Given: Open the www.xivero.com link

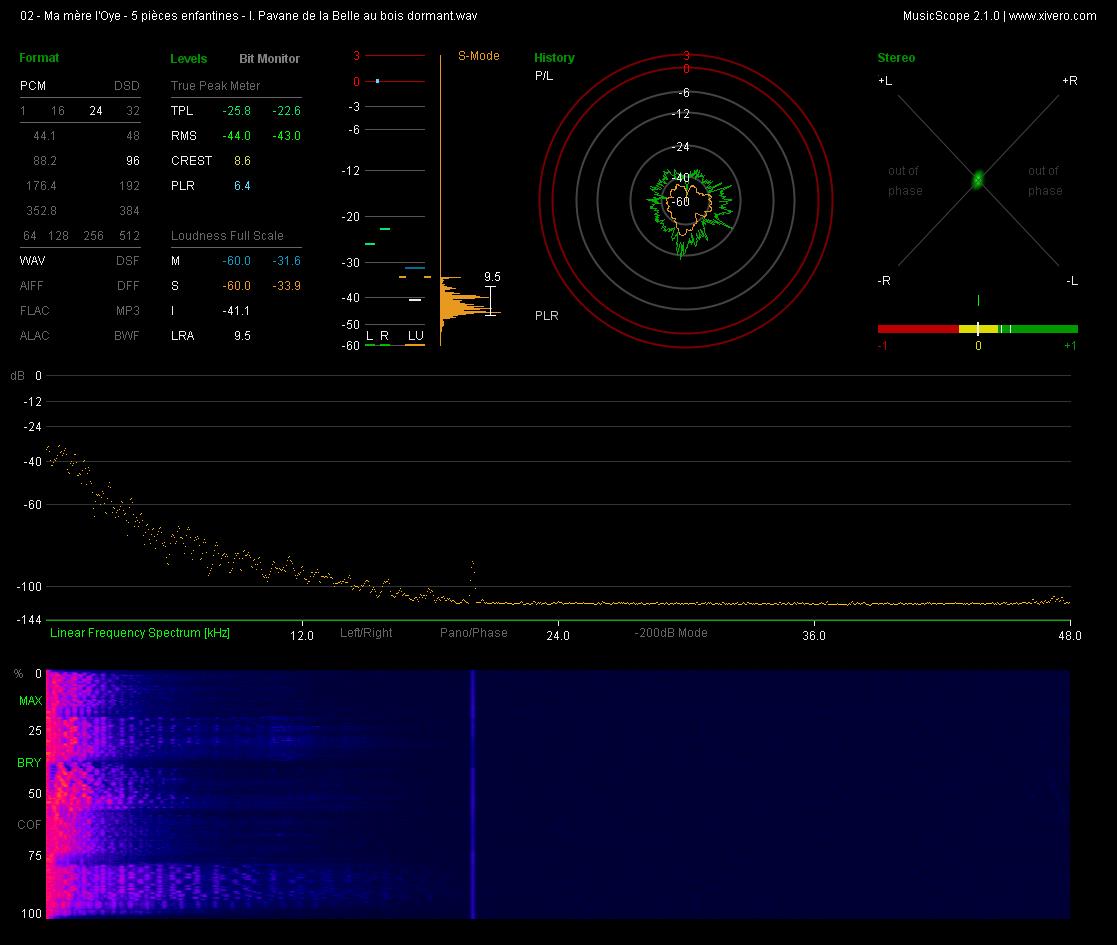Looking at the screenshot, I should point(1052,16).
